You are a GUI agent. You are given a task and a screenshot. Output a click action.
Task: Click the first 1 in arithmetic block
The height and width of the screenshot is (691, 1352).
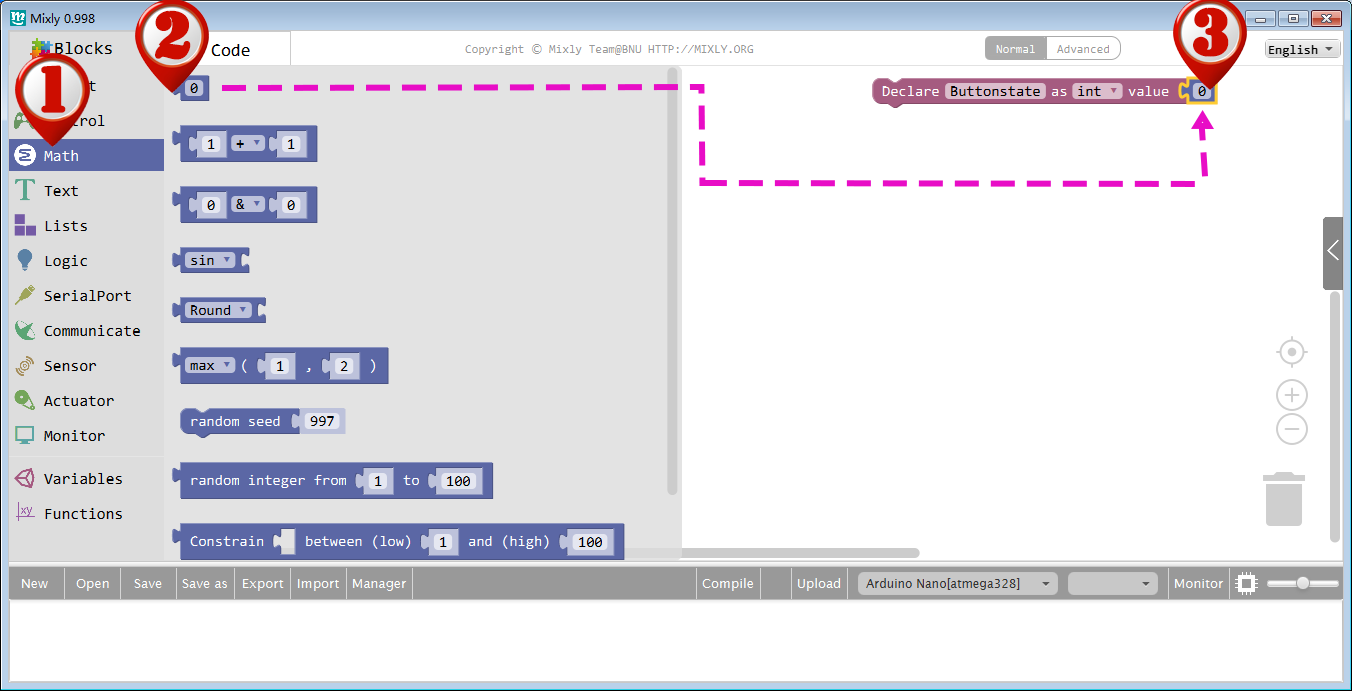tap(210, 144)
